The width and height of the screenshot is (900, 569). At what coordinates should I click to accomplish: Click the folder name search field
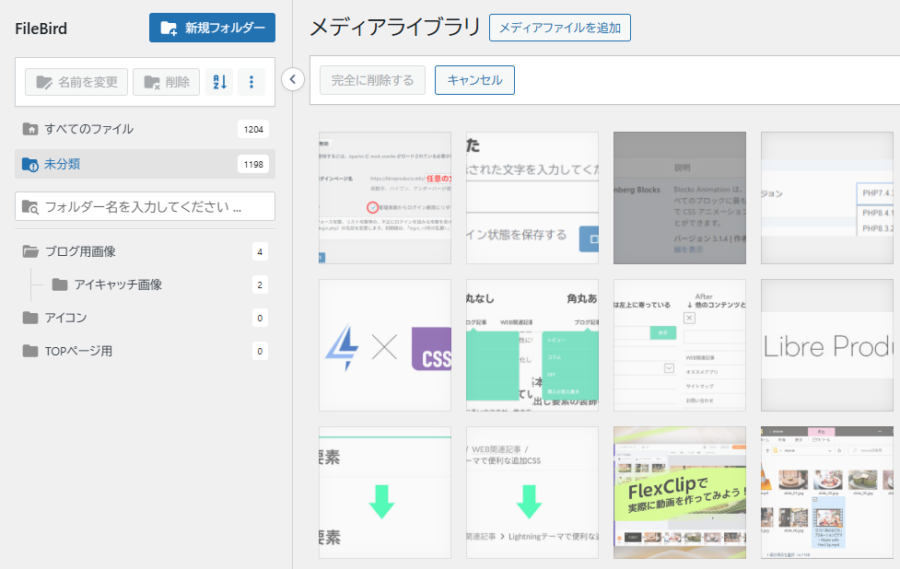point(145,207)
